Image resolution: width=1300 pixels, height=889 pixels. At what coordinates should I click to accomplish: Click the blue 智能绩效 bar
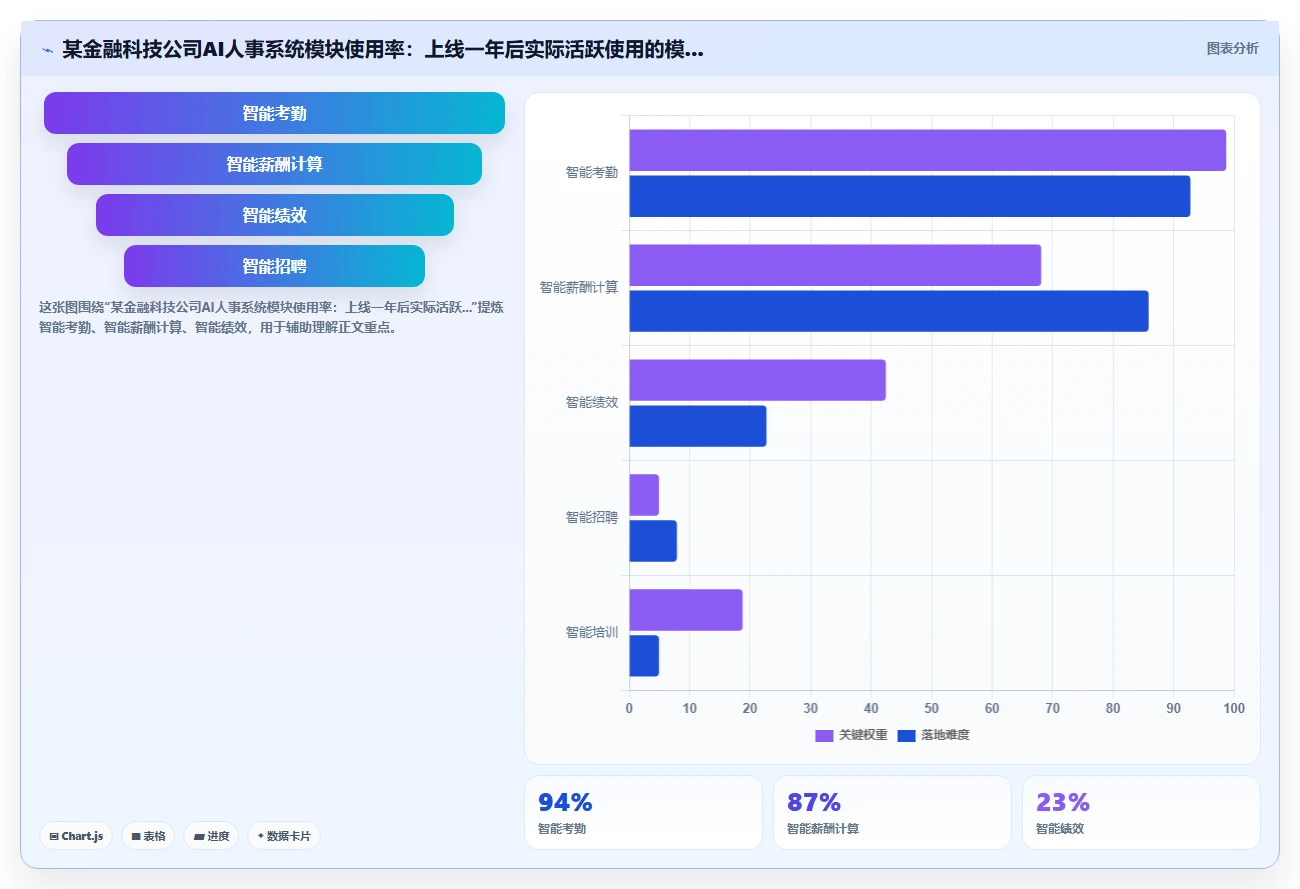(697, 426)
